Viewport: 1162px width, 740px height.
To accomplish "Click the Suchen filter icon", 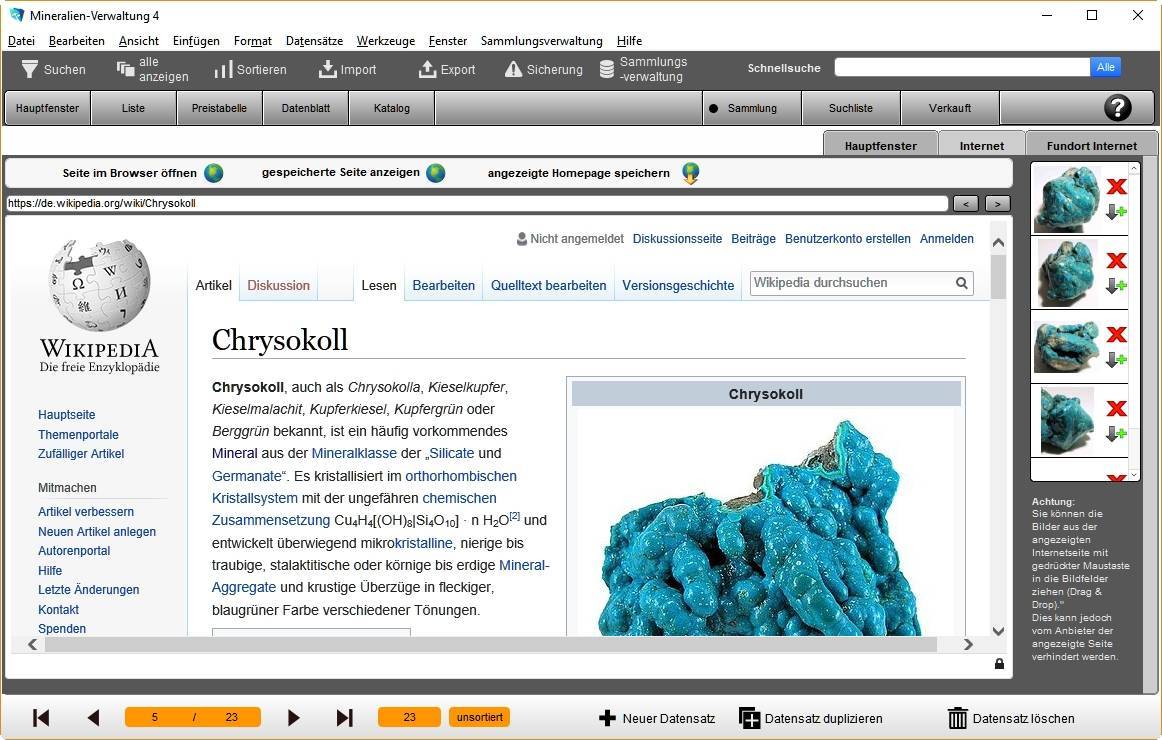I will 30,69.
